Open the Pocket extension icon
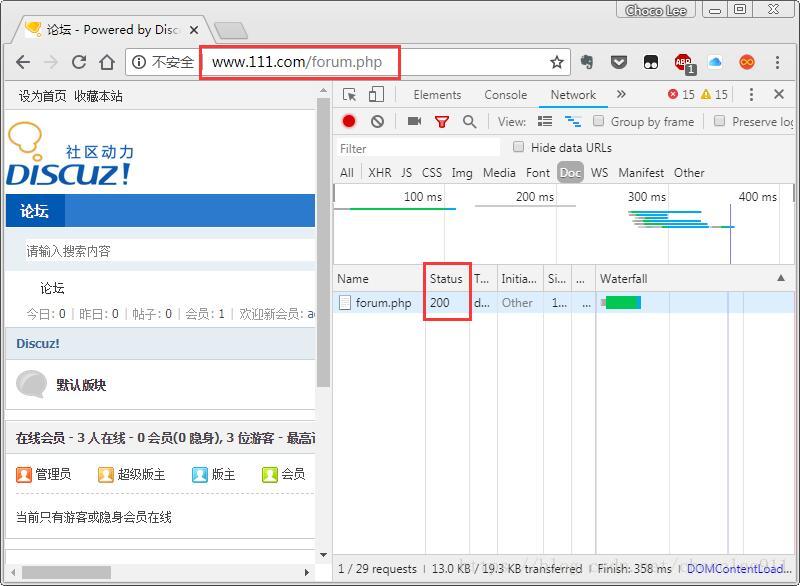The width and height of the screenshot is (800, 586). 619,62
